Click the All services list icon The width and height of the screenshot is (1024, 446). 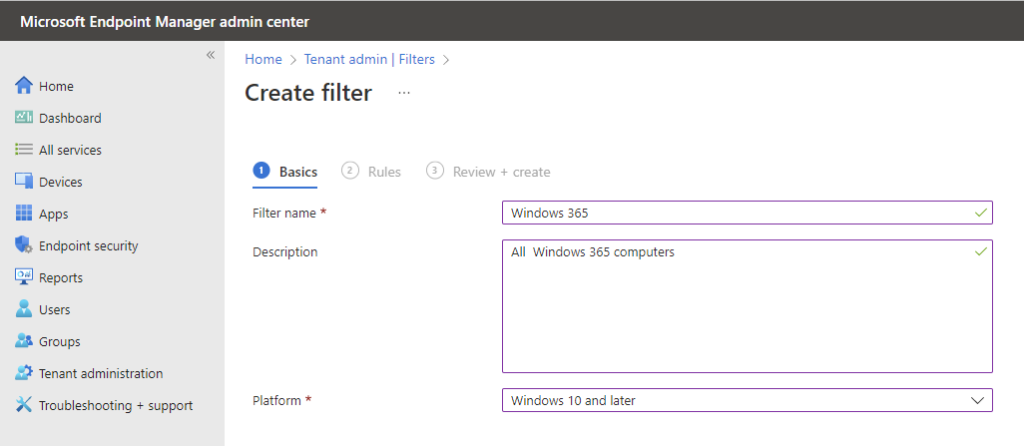pyautogui.click(x=24, y=150)
